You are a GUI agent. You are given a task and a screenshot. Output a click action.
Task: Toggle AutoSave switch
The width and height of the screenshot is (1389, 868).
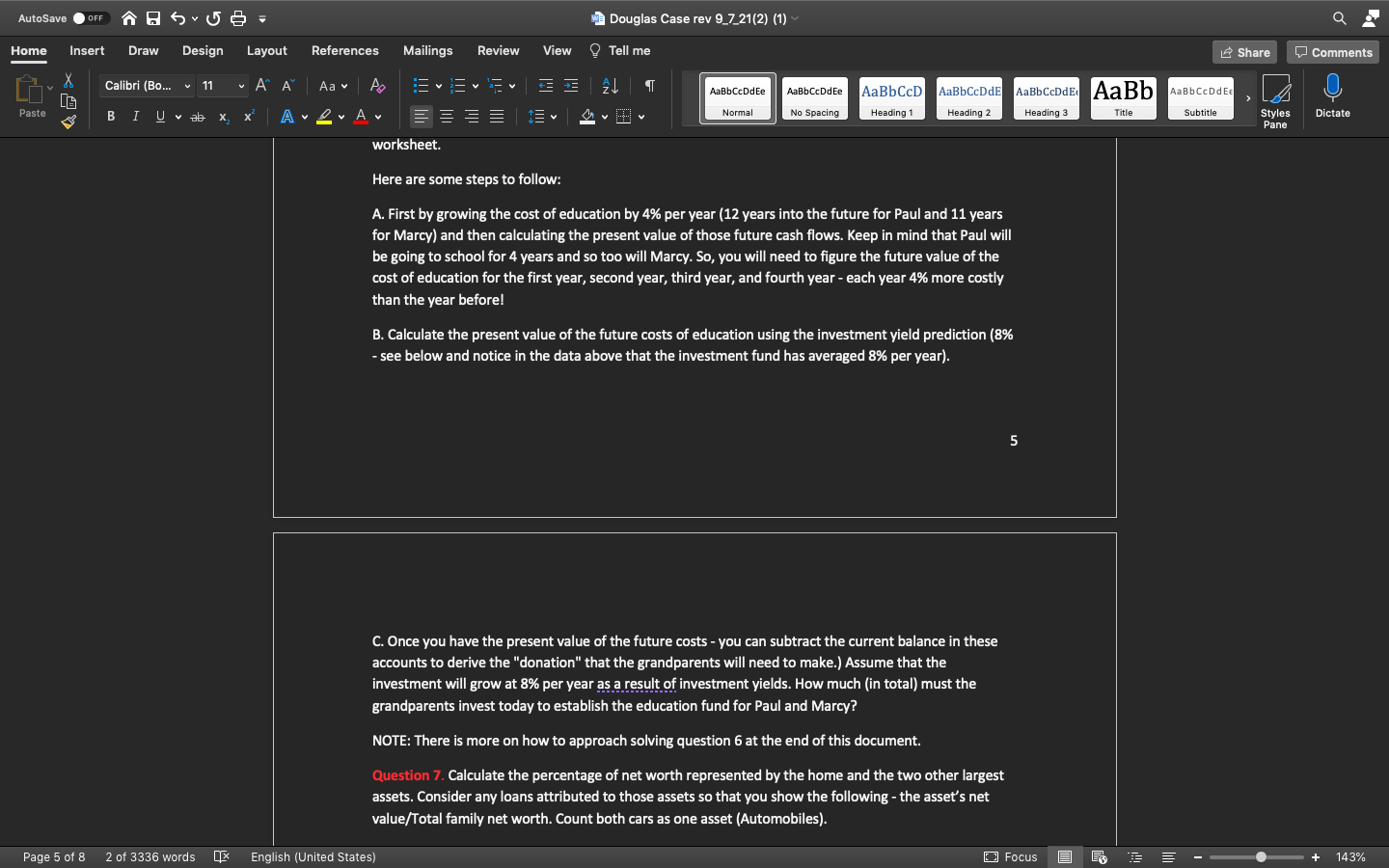[x=91, y=18]
